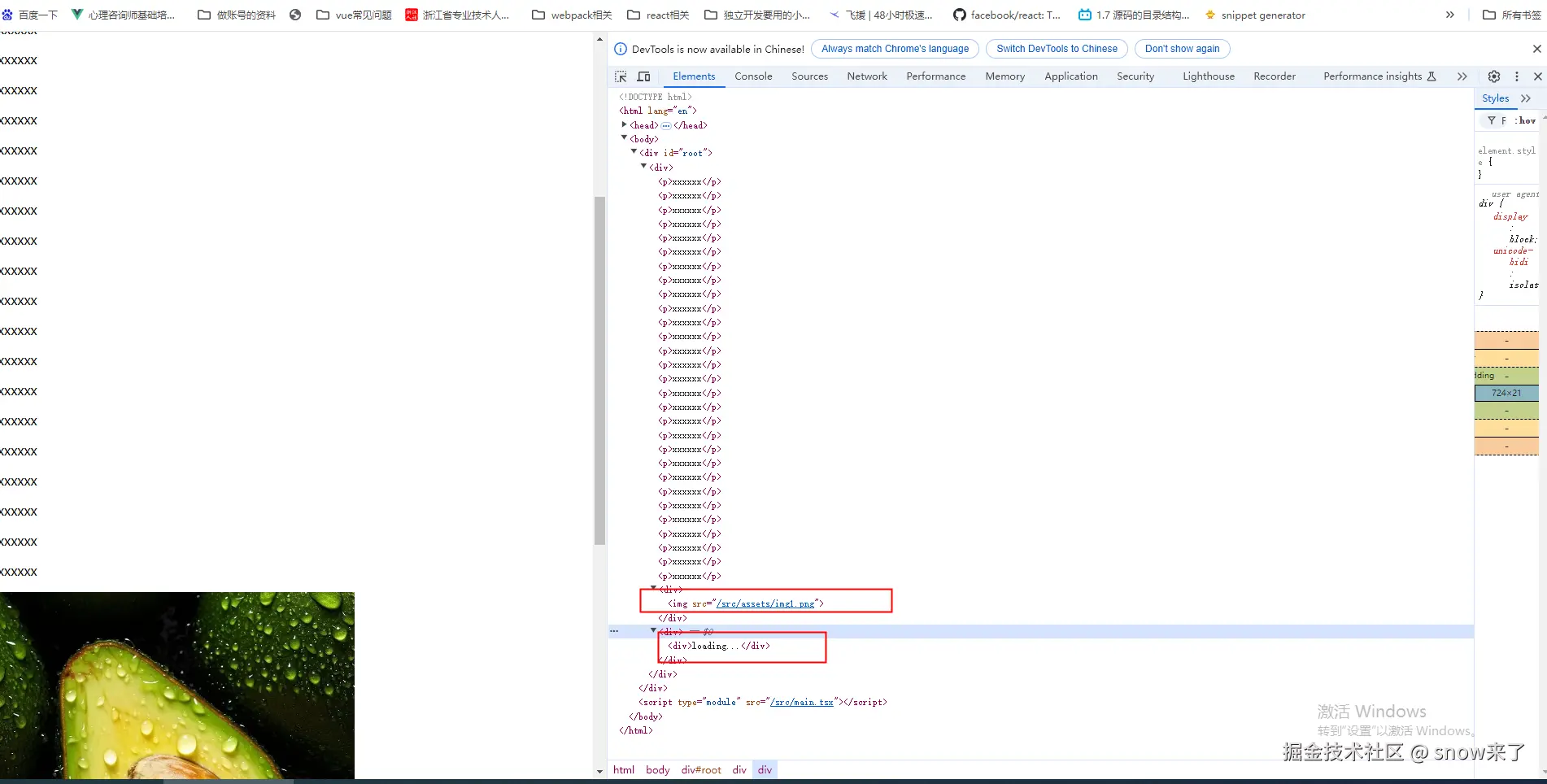Open the DevTools three-dot menu

coord(1516,76)
